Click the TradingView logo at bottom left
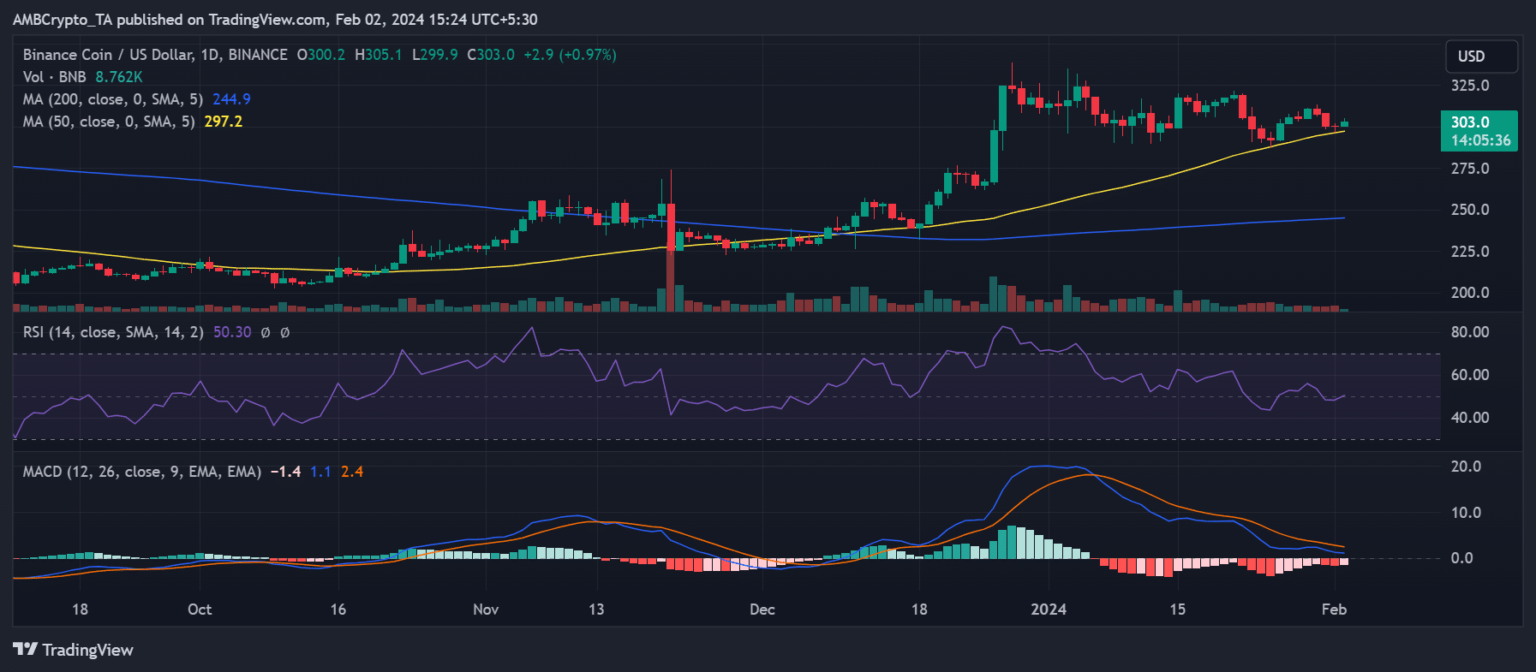This screenshot has width=1536, height=672. tap(72, 649)
